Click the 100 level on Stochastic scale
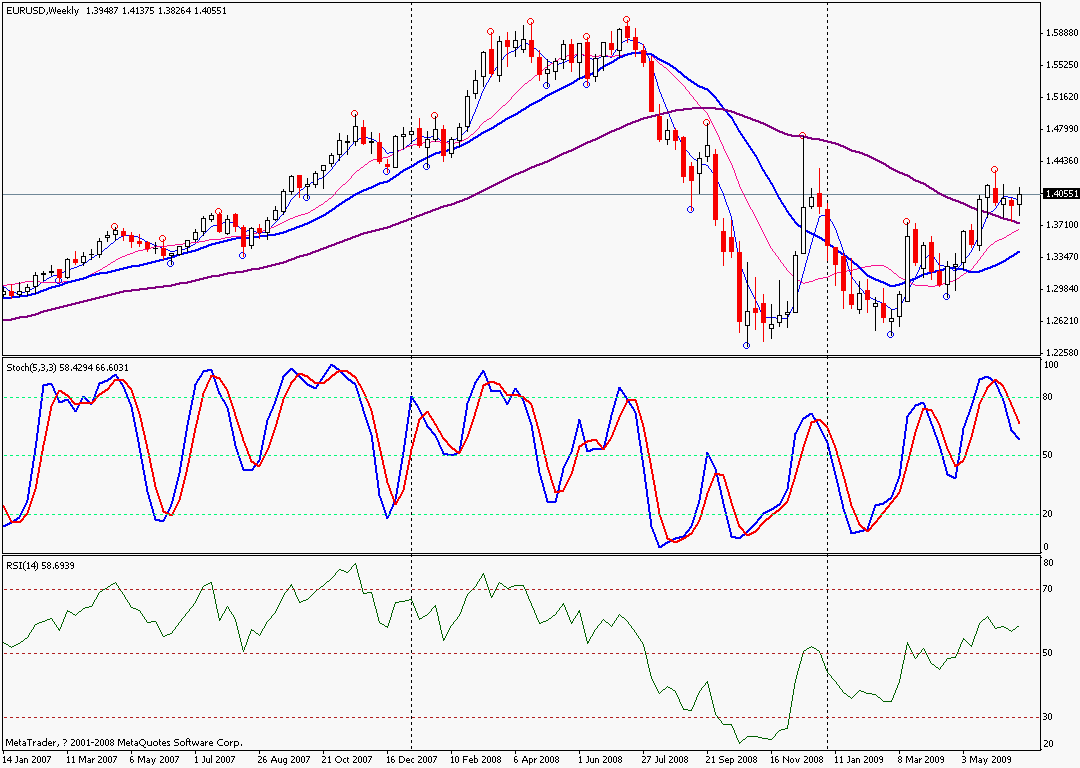This screenshot has height=768, width=1080. tap(1051, 364)
